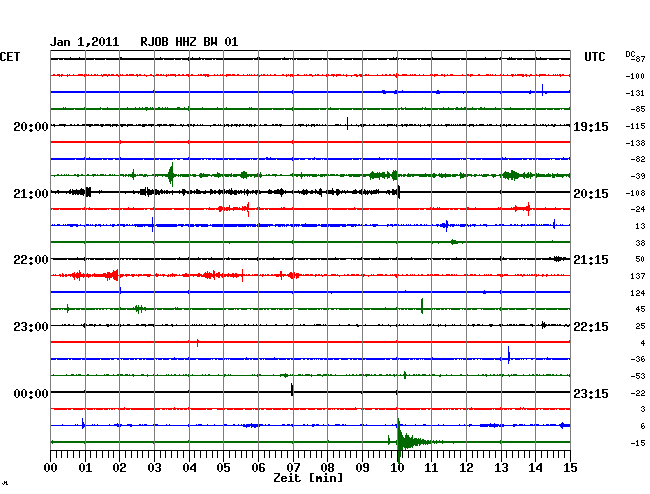Select DC offset value "38"
This screenshot has width=650, height=494.
point(640,243)
